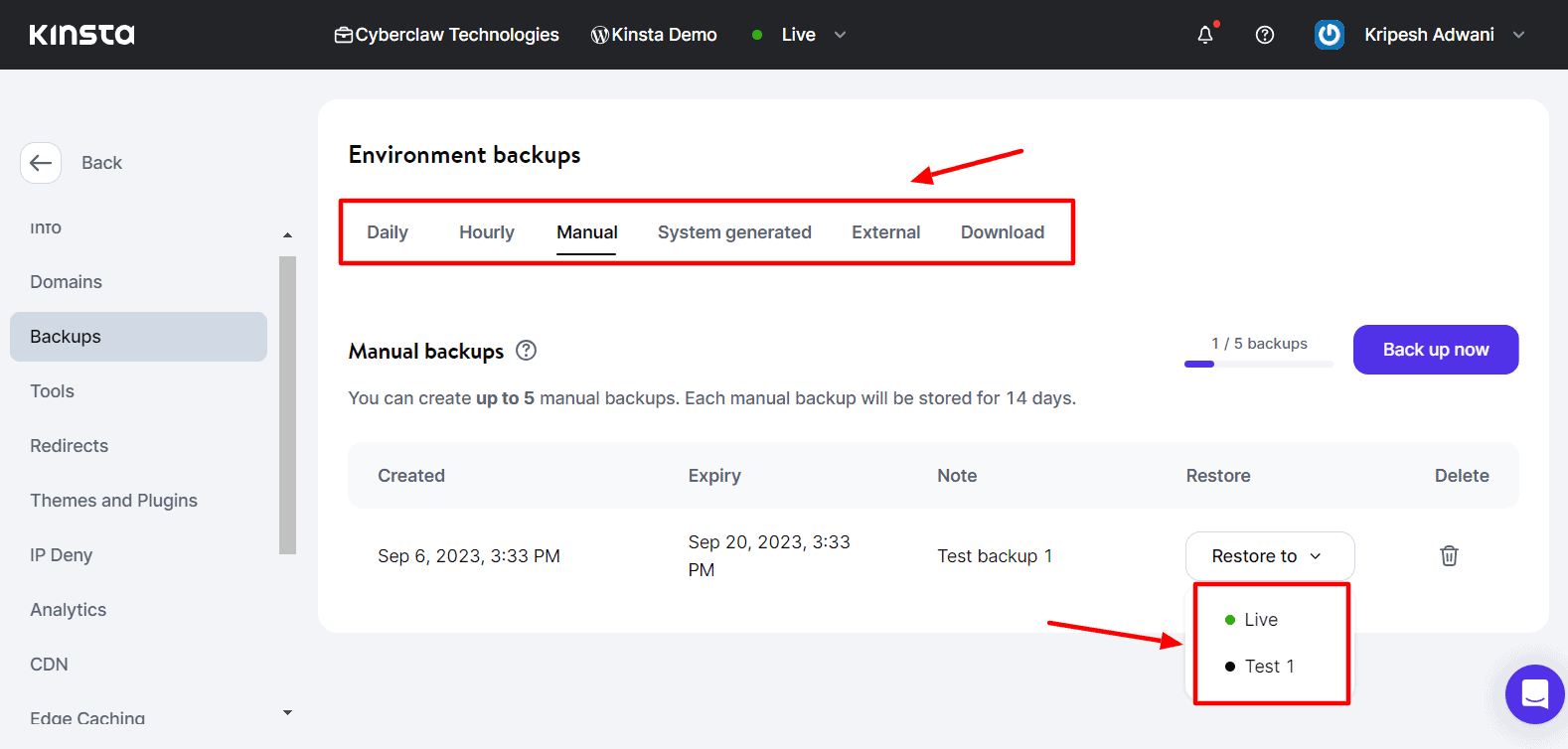Click the Manual backups info icon
This screenshot has width=1568, height=749.
[x=527, y=351]
